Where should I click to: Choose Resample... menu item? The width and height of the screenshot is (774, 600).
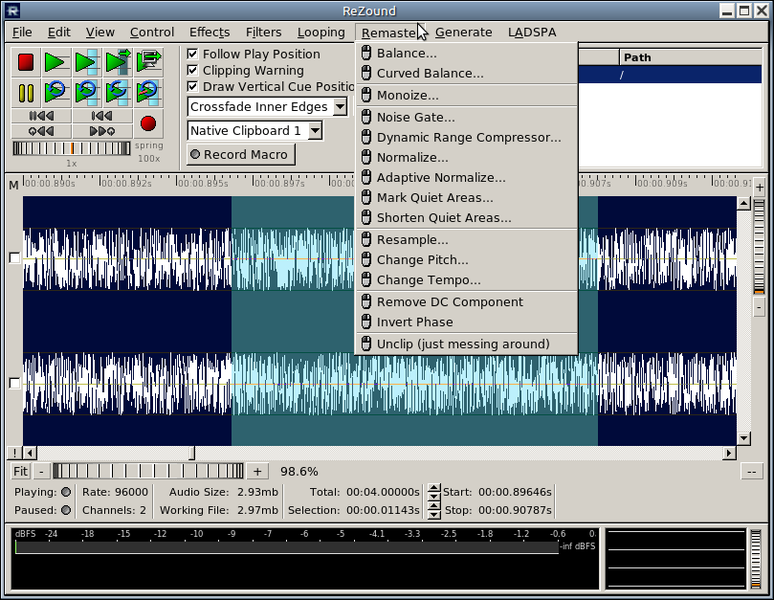[x=466, y=240]
